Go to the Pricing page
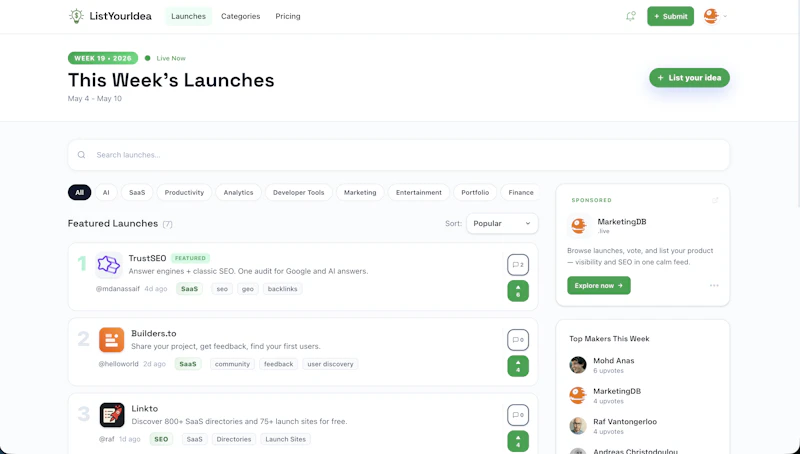This screenshot has height=454, width=800. (x=288, y=16)
